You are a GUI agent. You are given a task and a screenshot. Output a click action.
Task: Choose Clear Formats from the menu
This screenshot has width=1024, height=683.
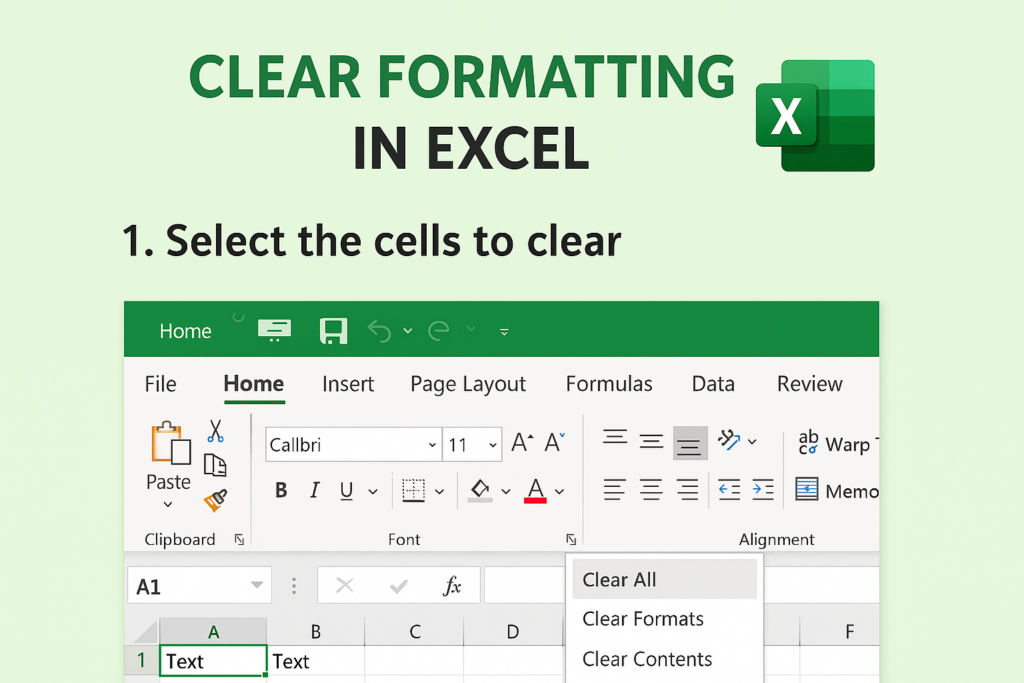643,619
